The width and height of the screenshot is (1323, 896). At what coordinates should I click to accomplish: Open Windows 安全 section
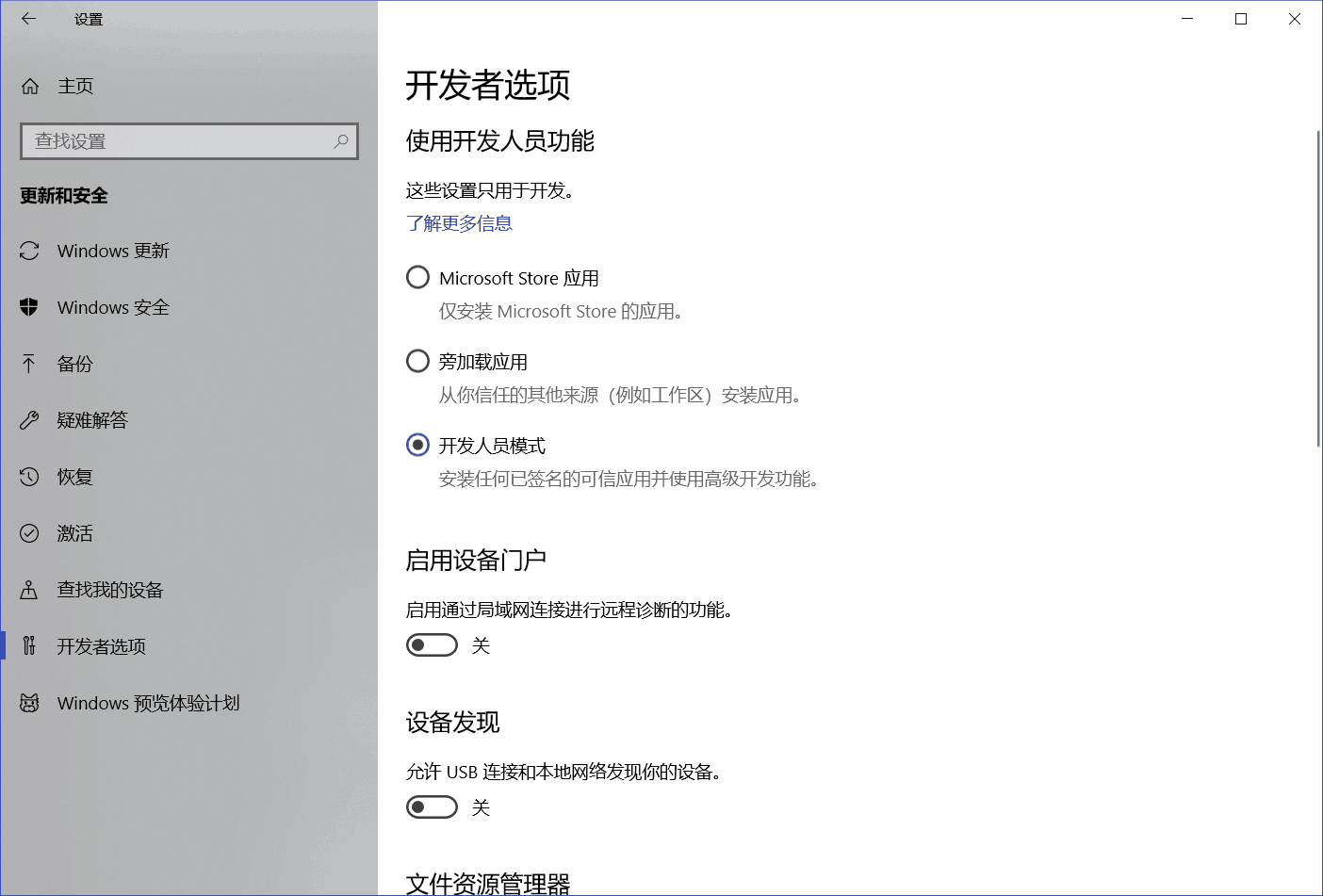pyautogui.click(x=188, y=307)
